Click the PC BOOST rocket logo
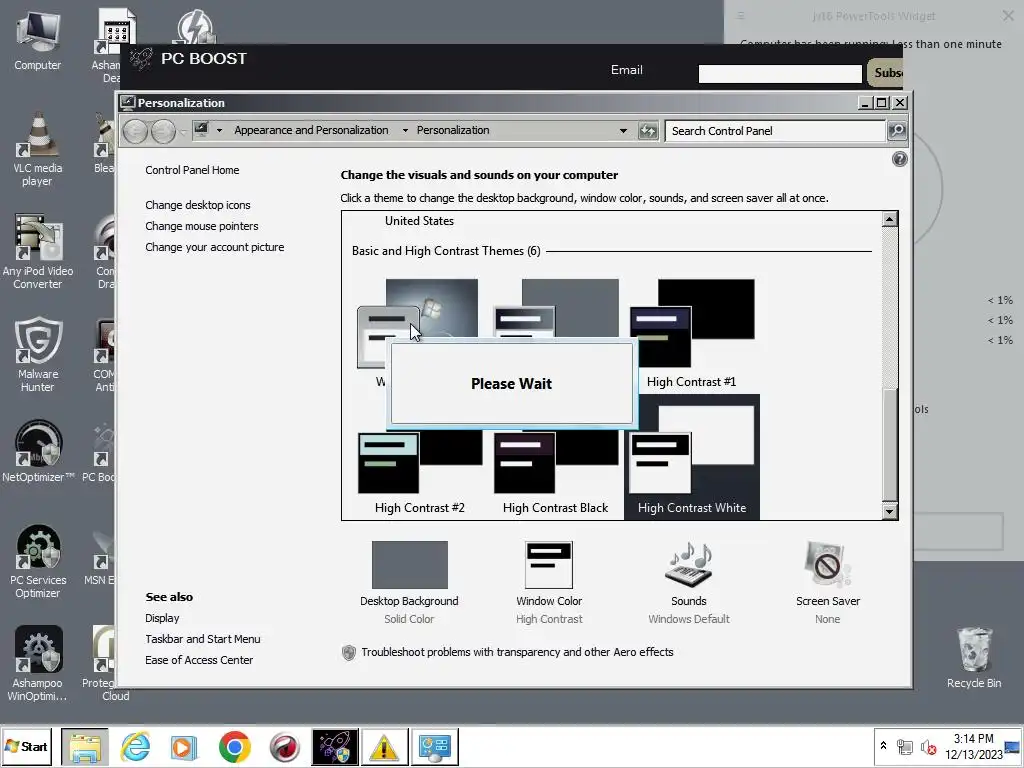Image resolution: width=1024 pixels, height=768 pixels. (141, 59)
